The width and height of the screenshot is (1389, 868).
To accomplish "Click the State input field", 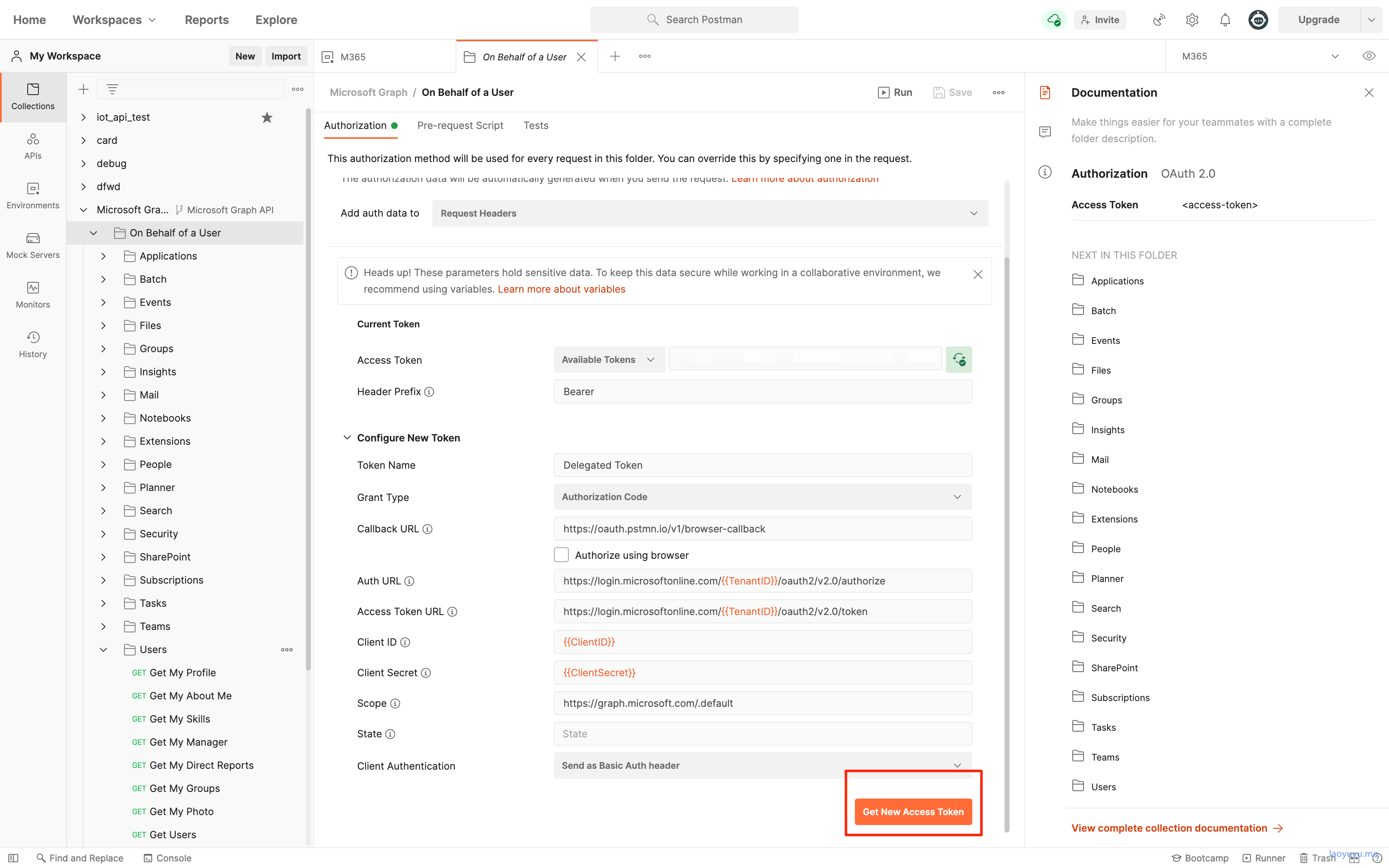I will click(x=762, y=734).
